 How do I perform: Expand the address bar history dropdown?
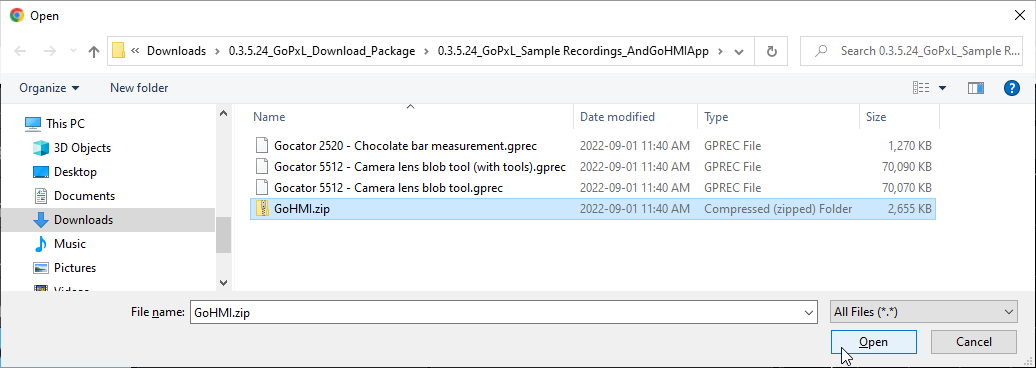[739, 51]
